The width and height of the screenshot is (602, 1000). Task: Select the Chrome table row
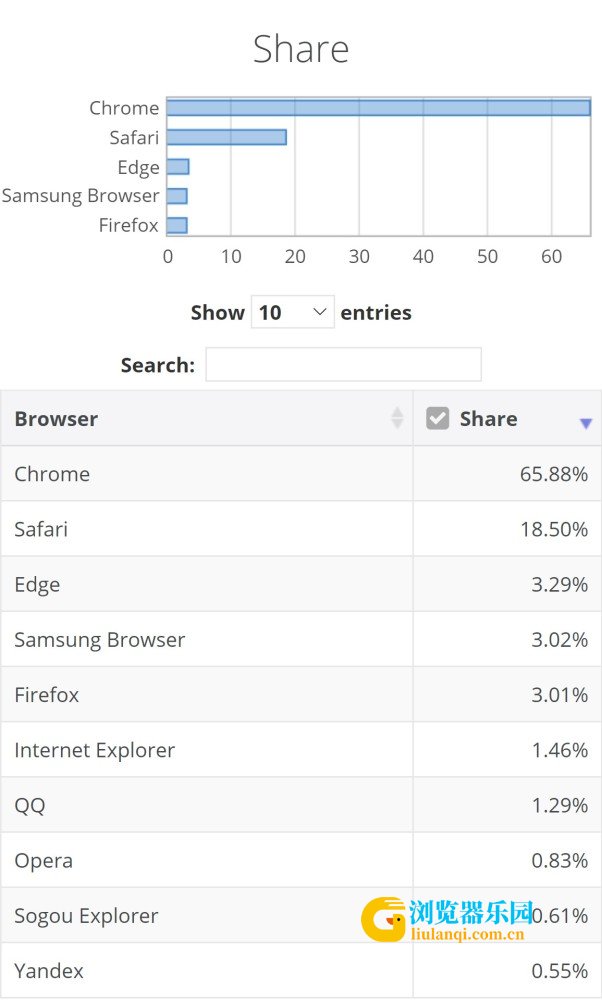pyautogui.click(x=301, y=474)
